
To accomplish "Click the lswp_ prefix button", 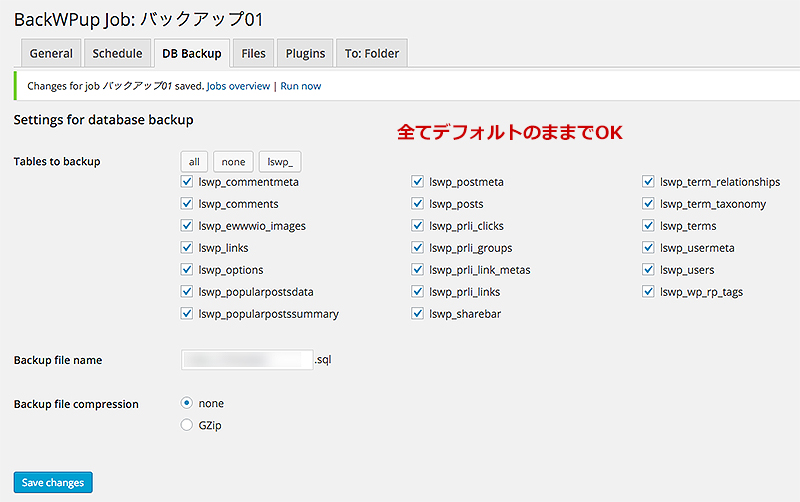I will point(280,161).
